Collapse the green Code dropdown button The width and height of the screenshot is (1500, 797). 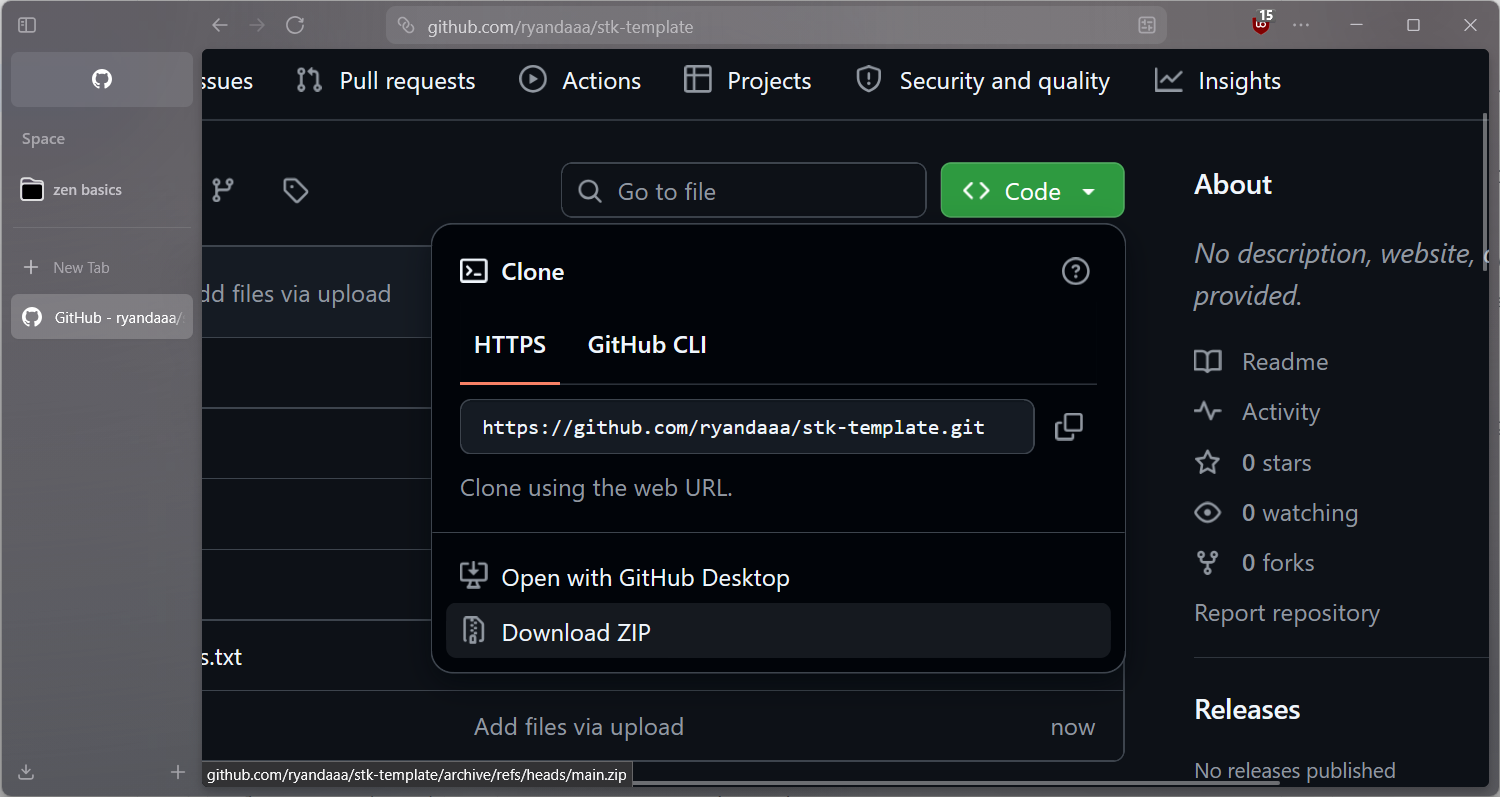click(1032, 190)
